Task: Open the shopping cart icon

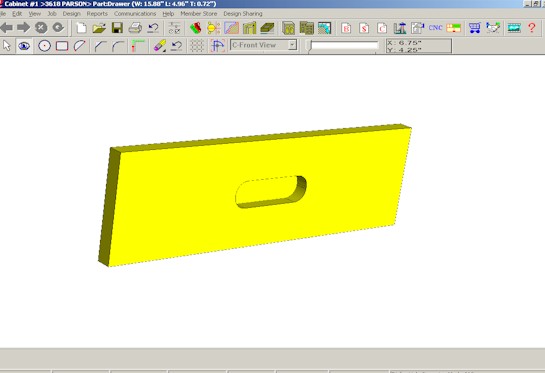Action: tap(474, 28)
